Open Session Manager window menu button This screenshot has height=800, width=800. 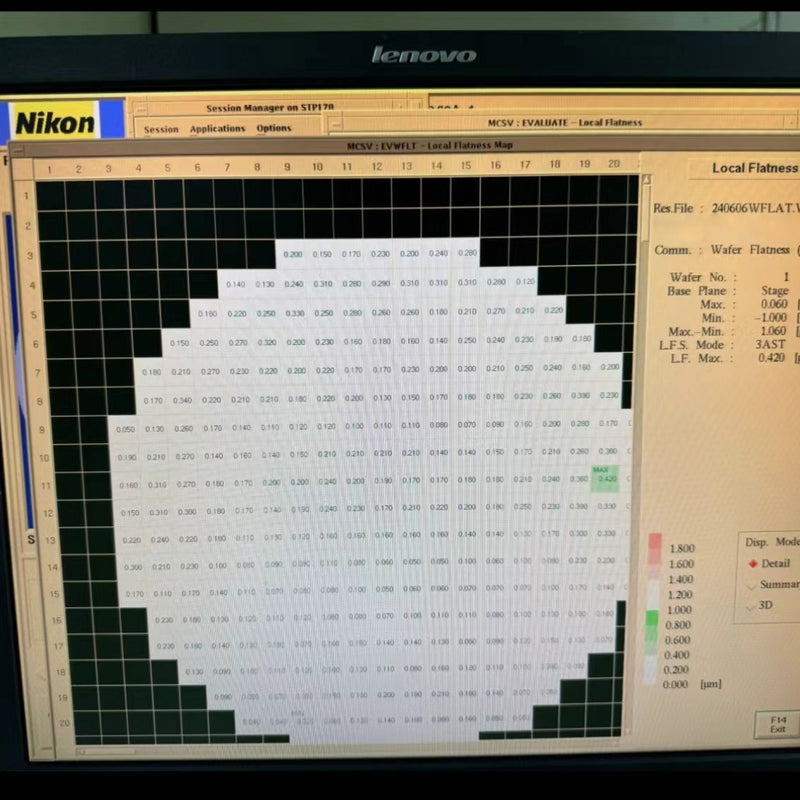coord(141,108)
